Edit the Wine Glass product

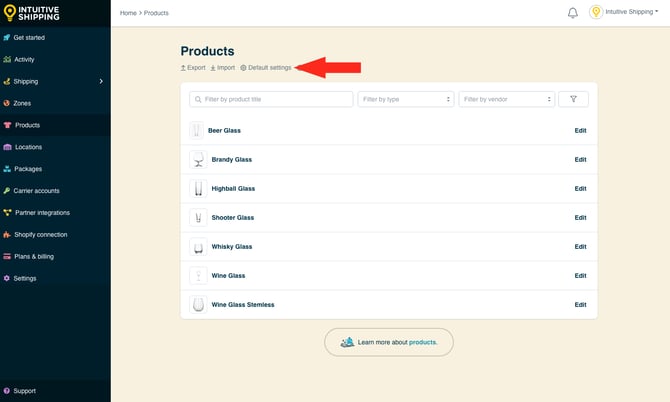[580, 276]
